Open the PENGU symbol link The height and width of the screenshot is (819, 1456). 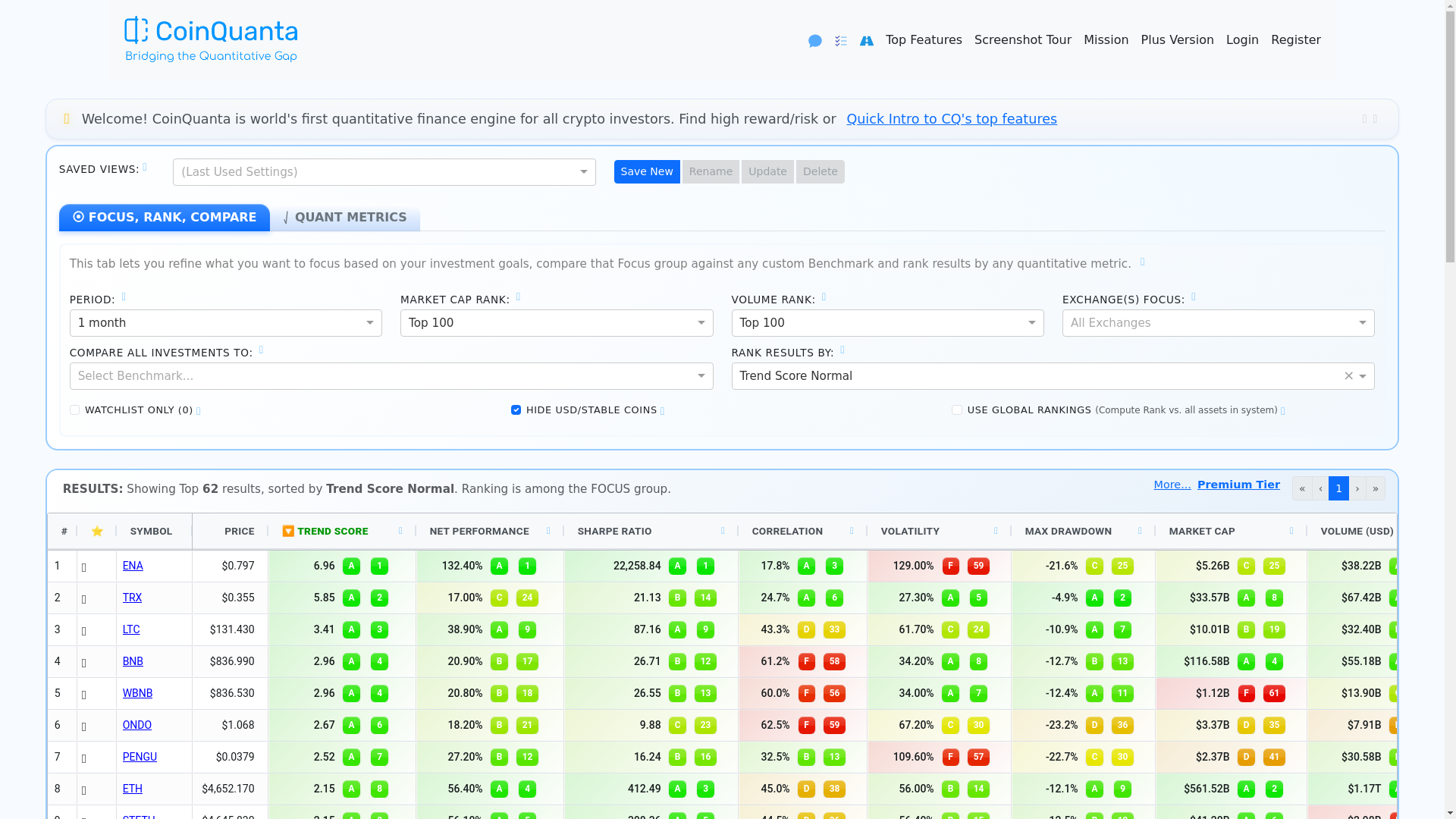[x=140, y=757]
